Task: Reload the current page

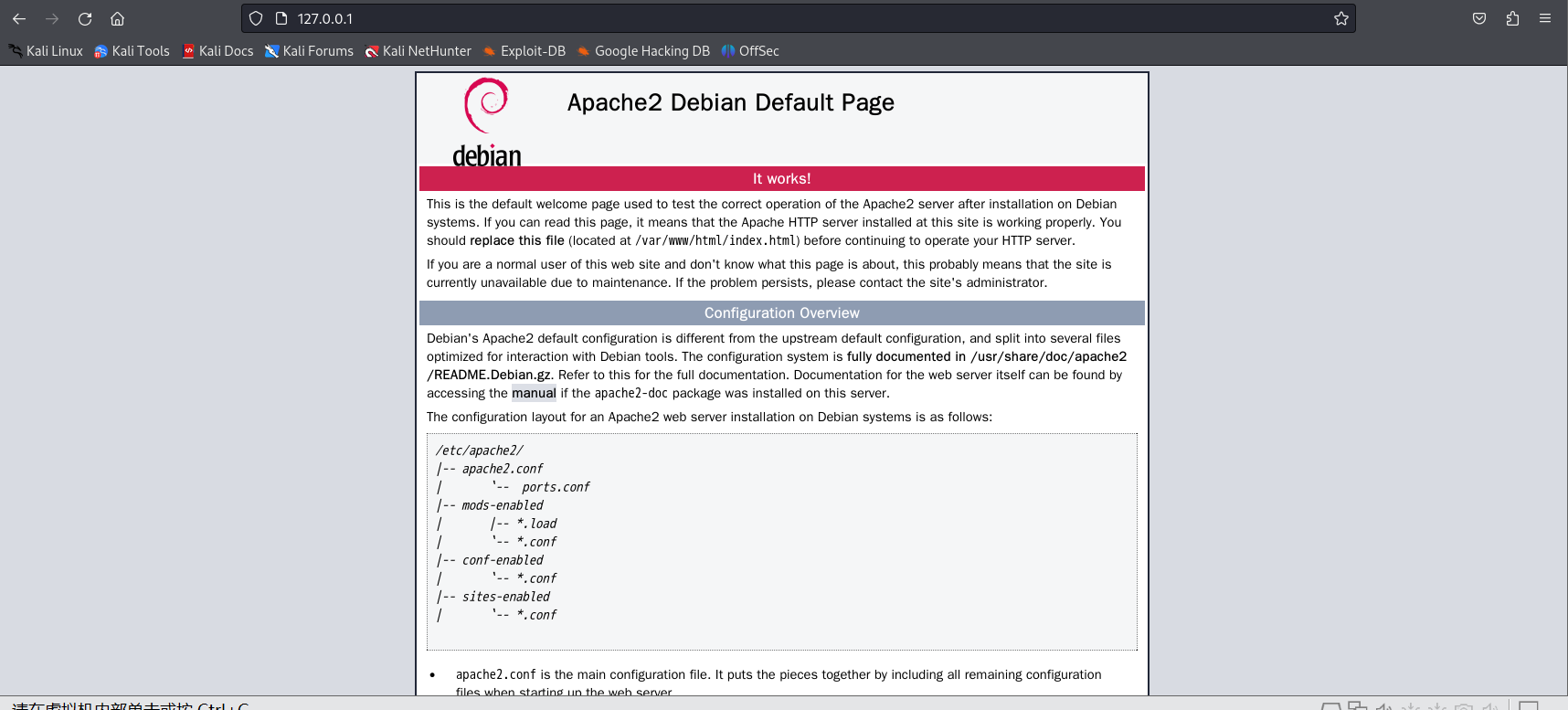Action: tap(85, 18)
